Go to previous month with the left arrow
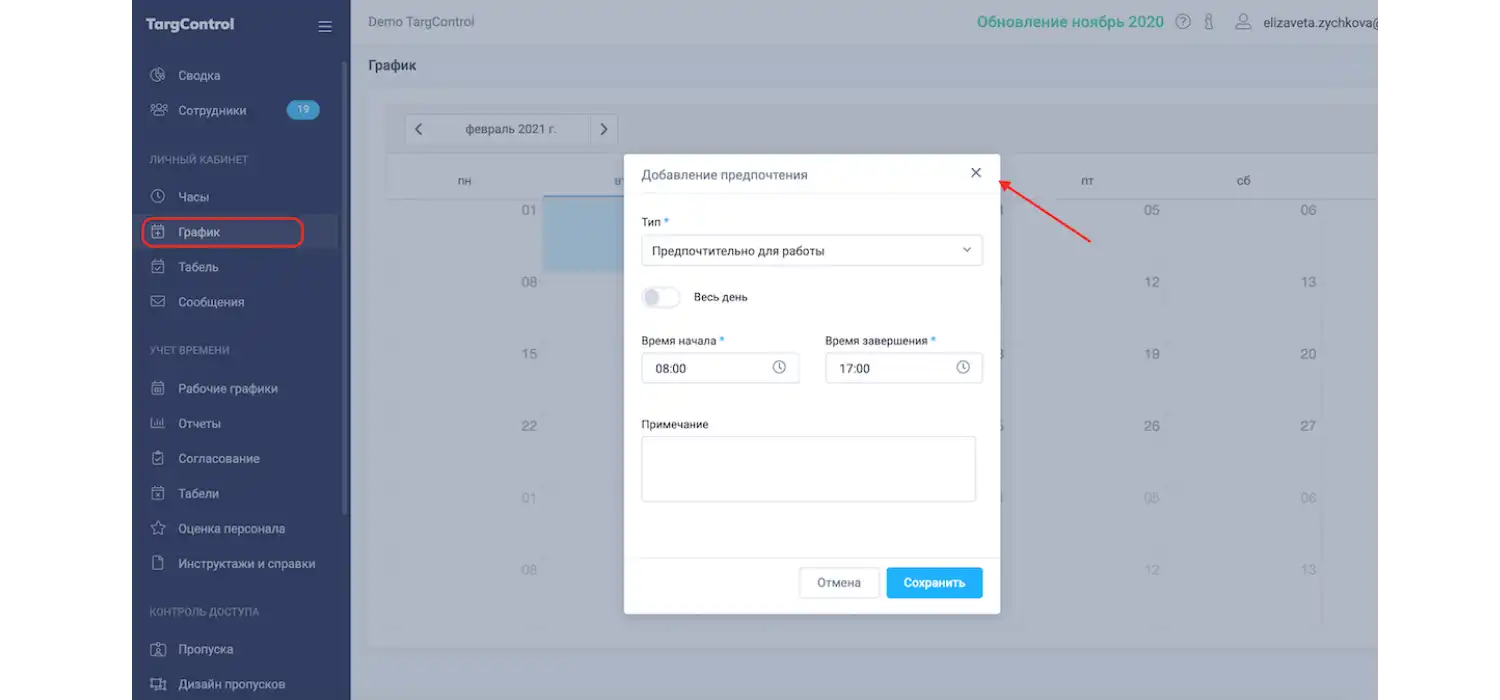Screen dimensions: 1500x700 pos(418,129)
